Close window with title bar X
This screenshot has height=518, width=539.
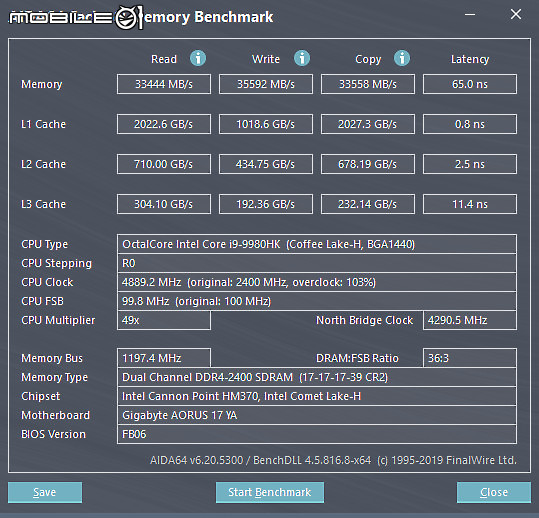pyautogui.click(x=516, y=14)
